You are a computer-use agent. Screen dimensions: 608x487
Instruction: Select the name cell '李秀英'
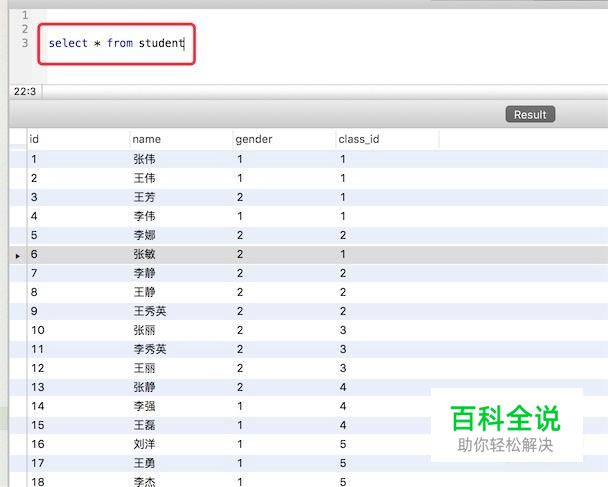click(150, 349)
